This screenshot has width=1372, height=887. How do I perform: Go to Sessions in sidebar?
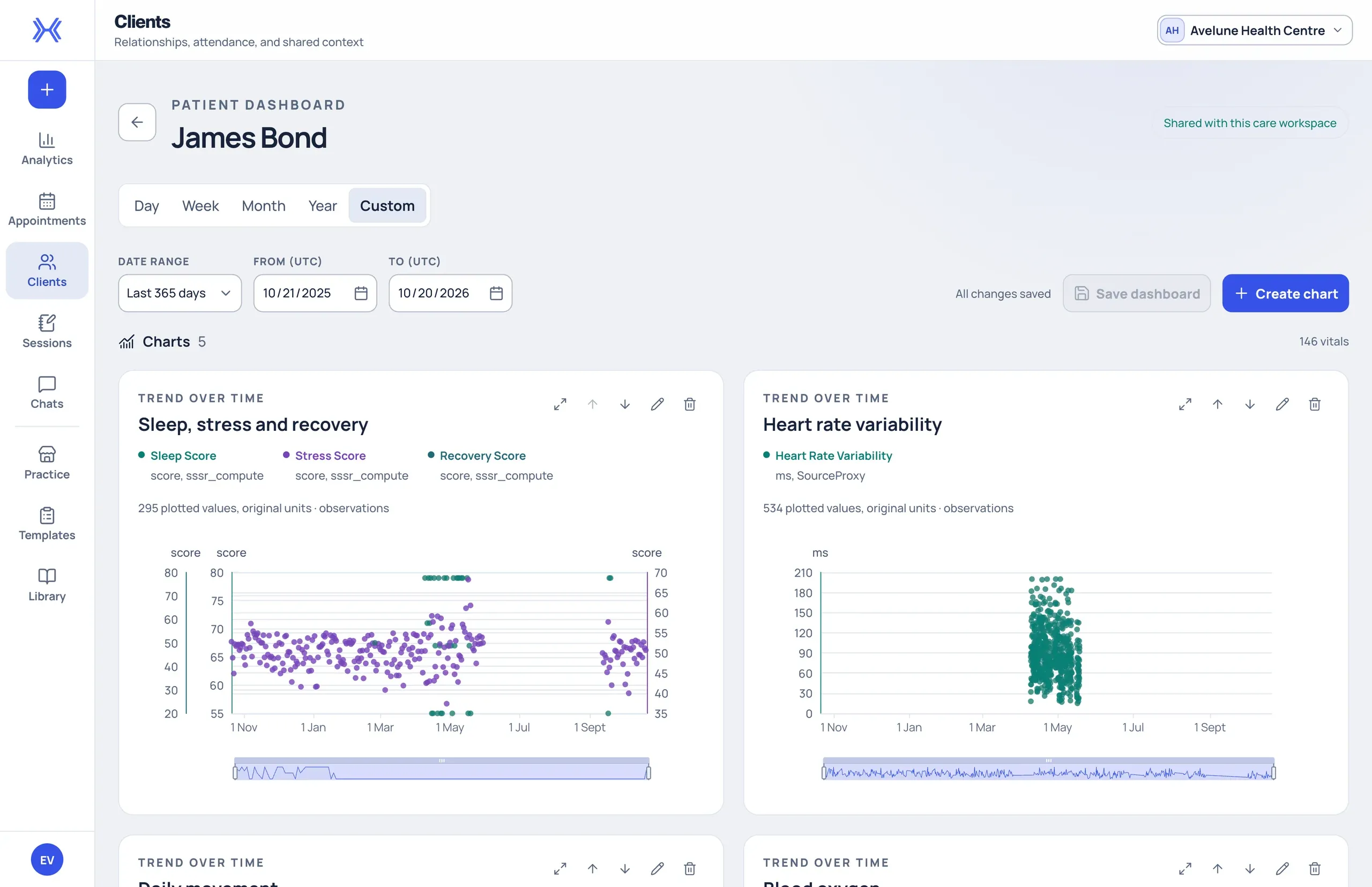click(47, 332)
